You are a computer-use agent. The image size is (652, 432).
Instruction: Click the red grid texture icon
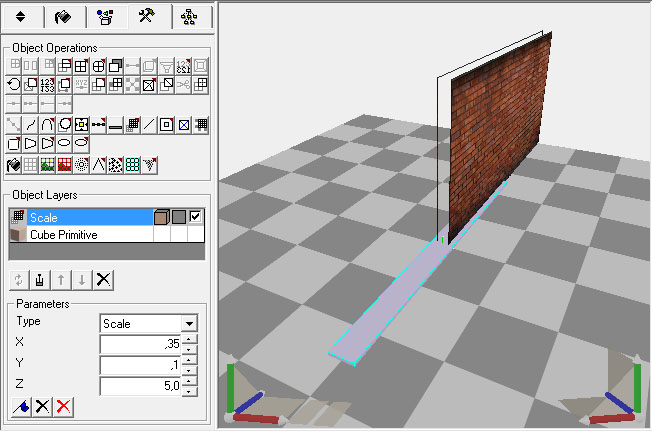(x=64, y=165)
